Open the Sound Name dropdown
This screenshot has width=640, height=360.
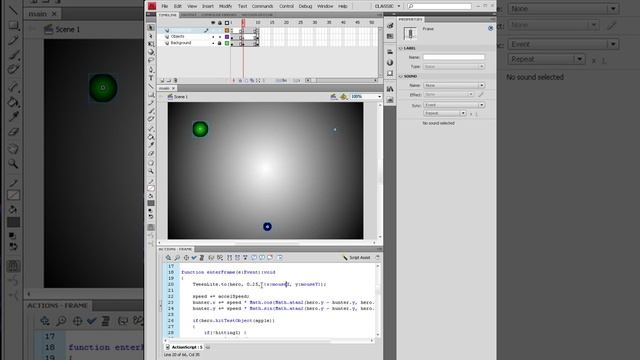454,85
